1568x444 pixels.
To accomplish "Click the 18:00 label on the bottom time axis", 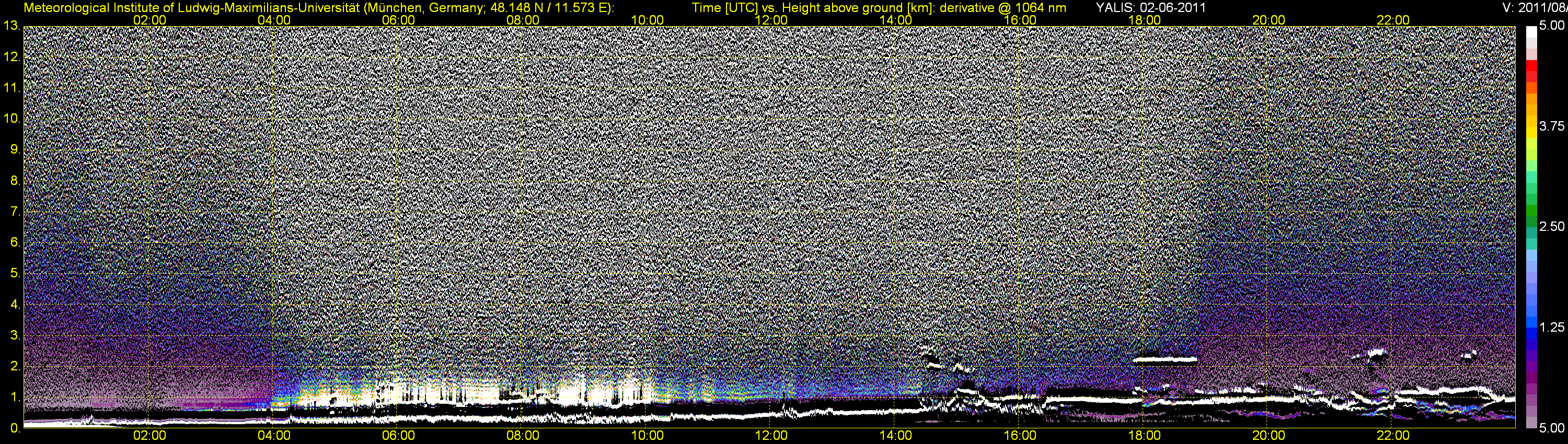I will 1144,436.
